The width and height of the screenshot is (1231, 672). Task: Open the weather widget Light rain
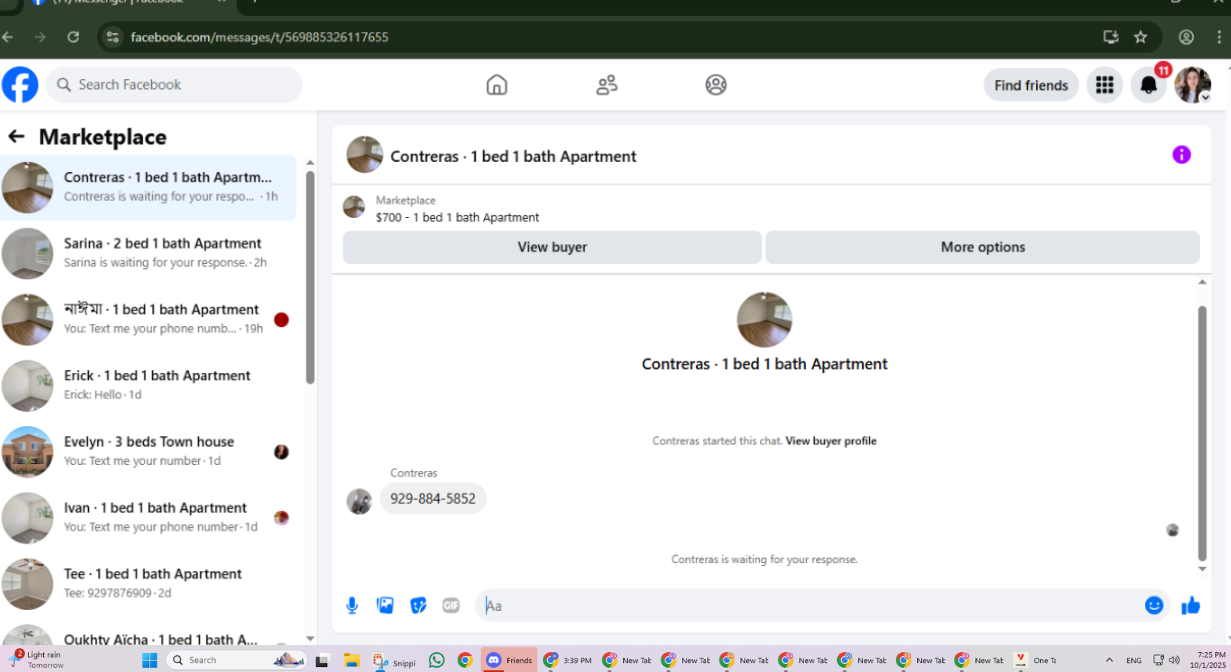37,660
